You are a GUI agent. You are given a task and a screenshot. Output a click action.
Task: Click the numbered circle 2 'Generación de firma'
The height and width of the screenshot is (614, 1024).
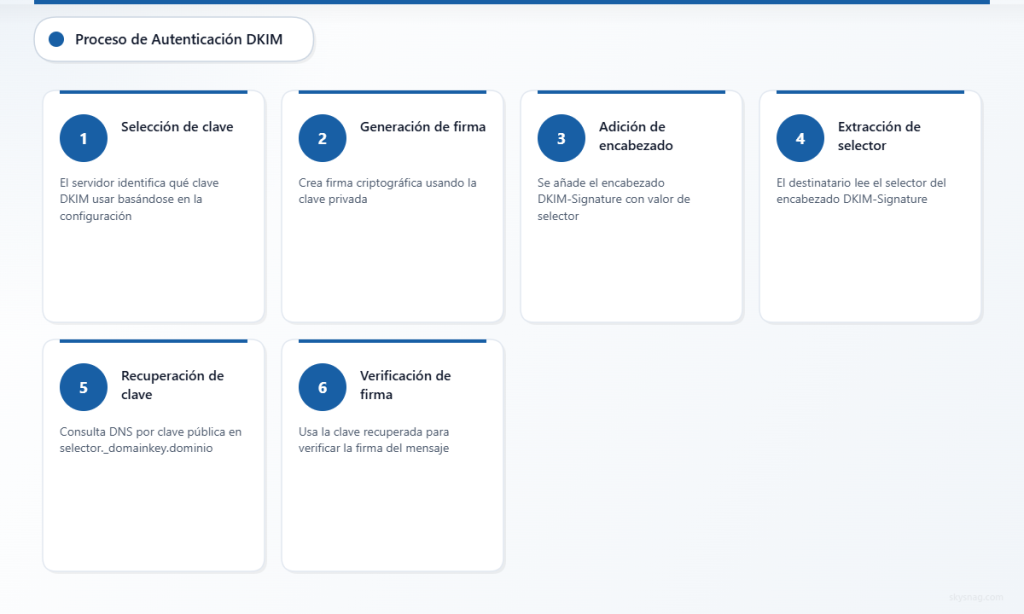(x=322, y=137)
